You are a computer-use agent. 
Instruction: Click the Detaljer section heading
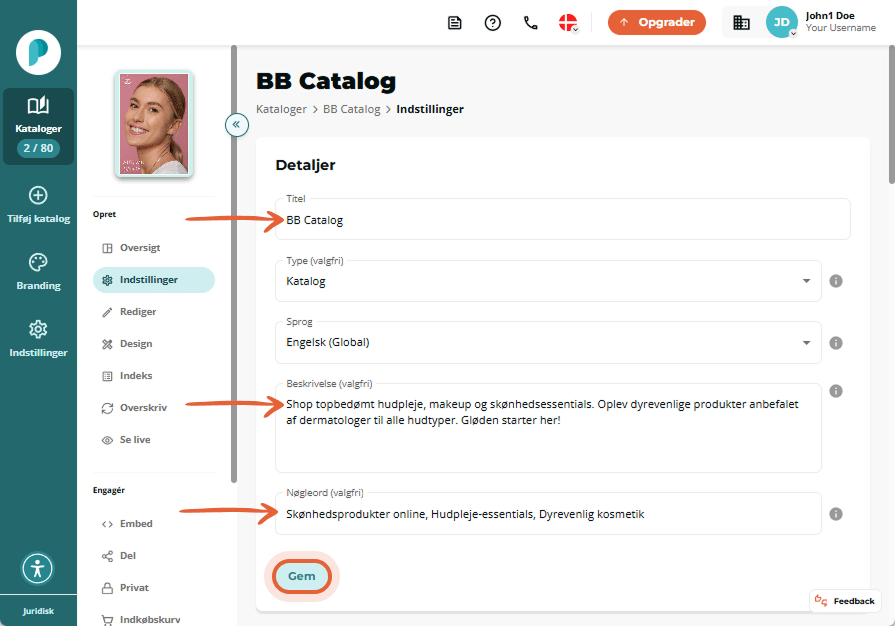tap(305, 165)
